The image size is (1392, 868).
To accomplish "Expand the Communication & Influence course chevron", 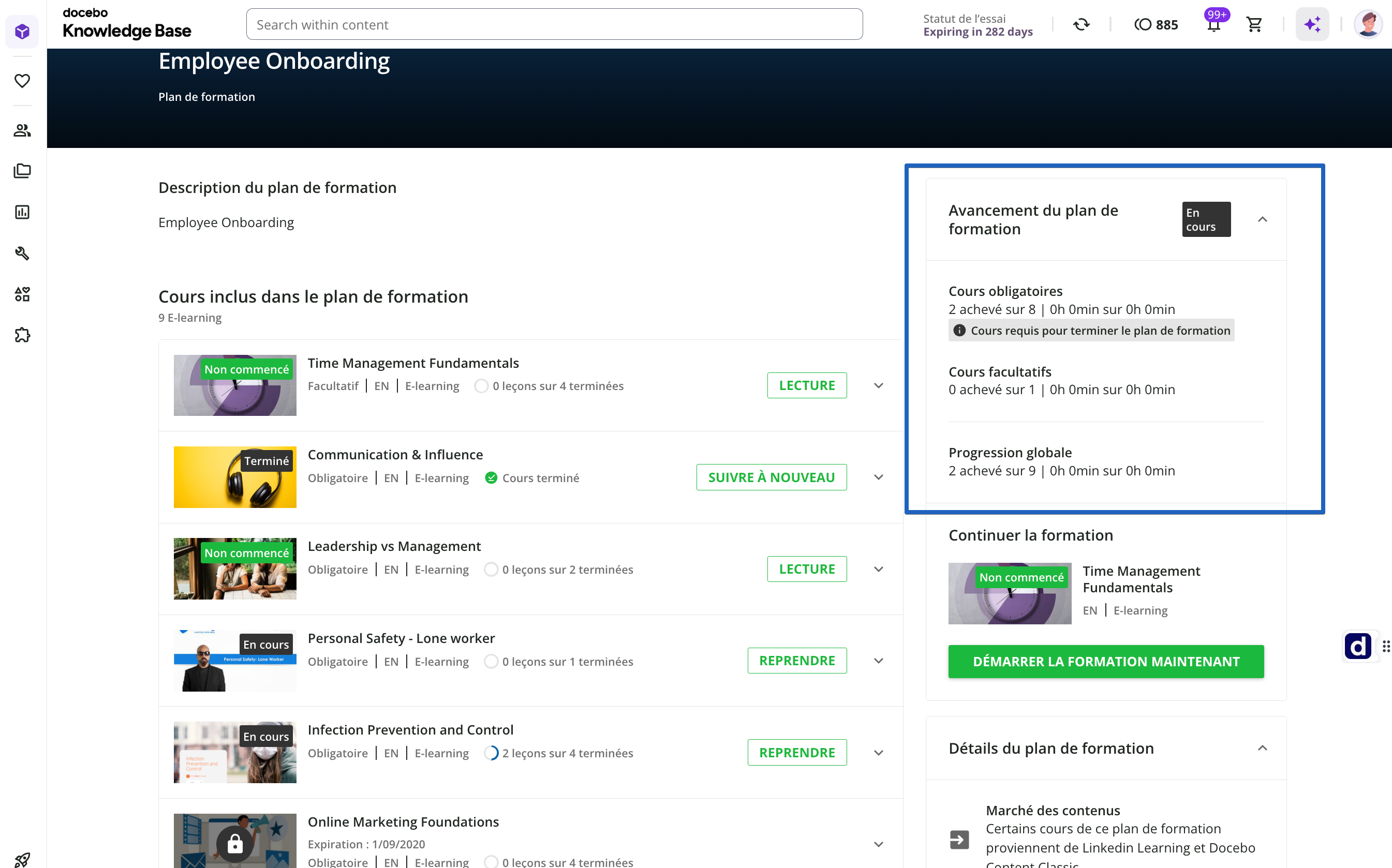I will pos(878,477).
